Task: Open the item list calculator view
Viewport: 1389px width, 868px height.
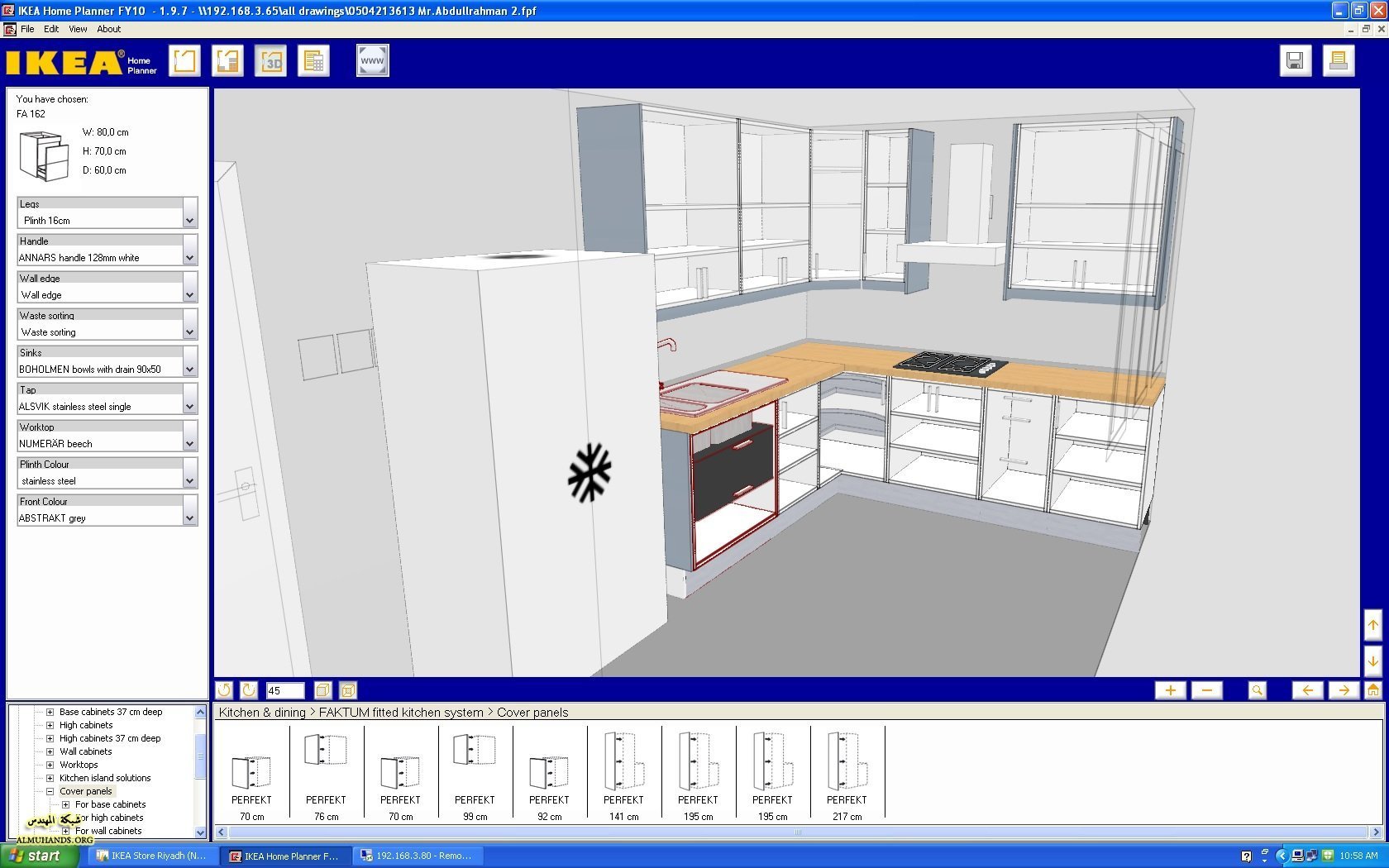Action: click(x=313, y=61)
